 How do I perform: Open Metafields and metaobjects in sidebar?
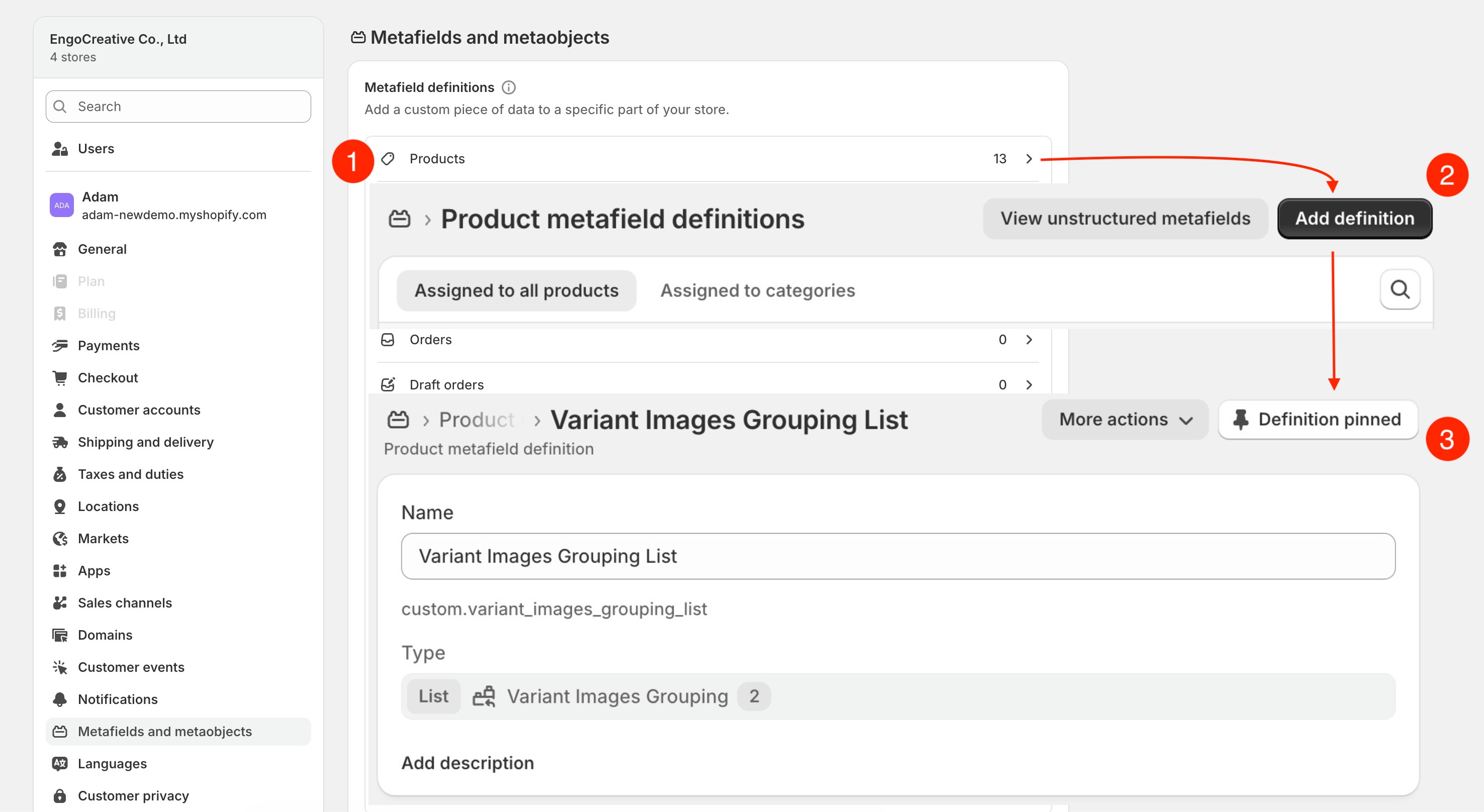point(178,732)
